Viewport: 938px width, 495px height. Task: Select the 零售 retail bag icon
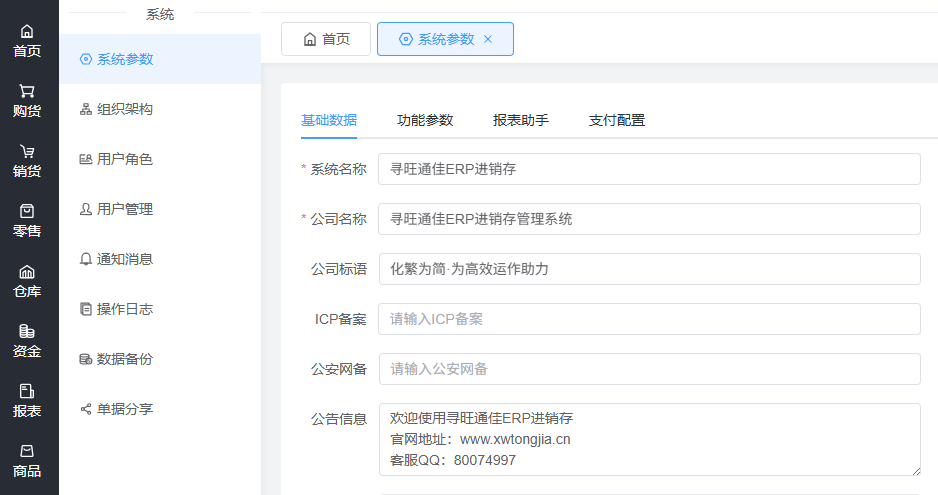(27, 211)
